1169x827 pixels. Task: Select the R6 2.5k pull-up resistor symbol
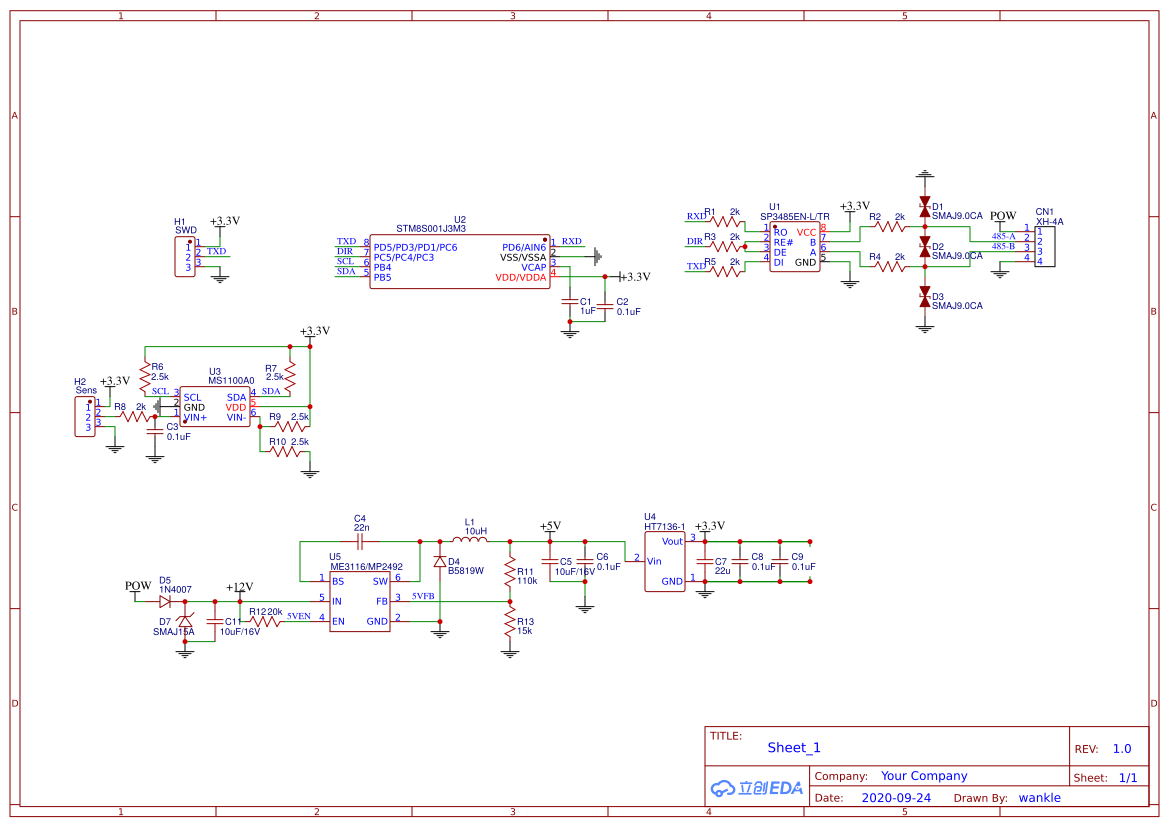pyautogui.click(x=145, y=377)
